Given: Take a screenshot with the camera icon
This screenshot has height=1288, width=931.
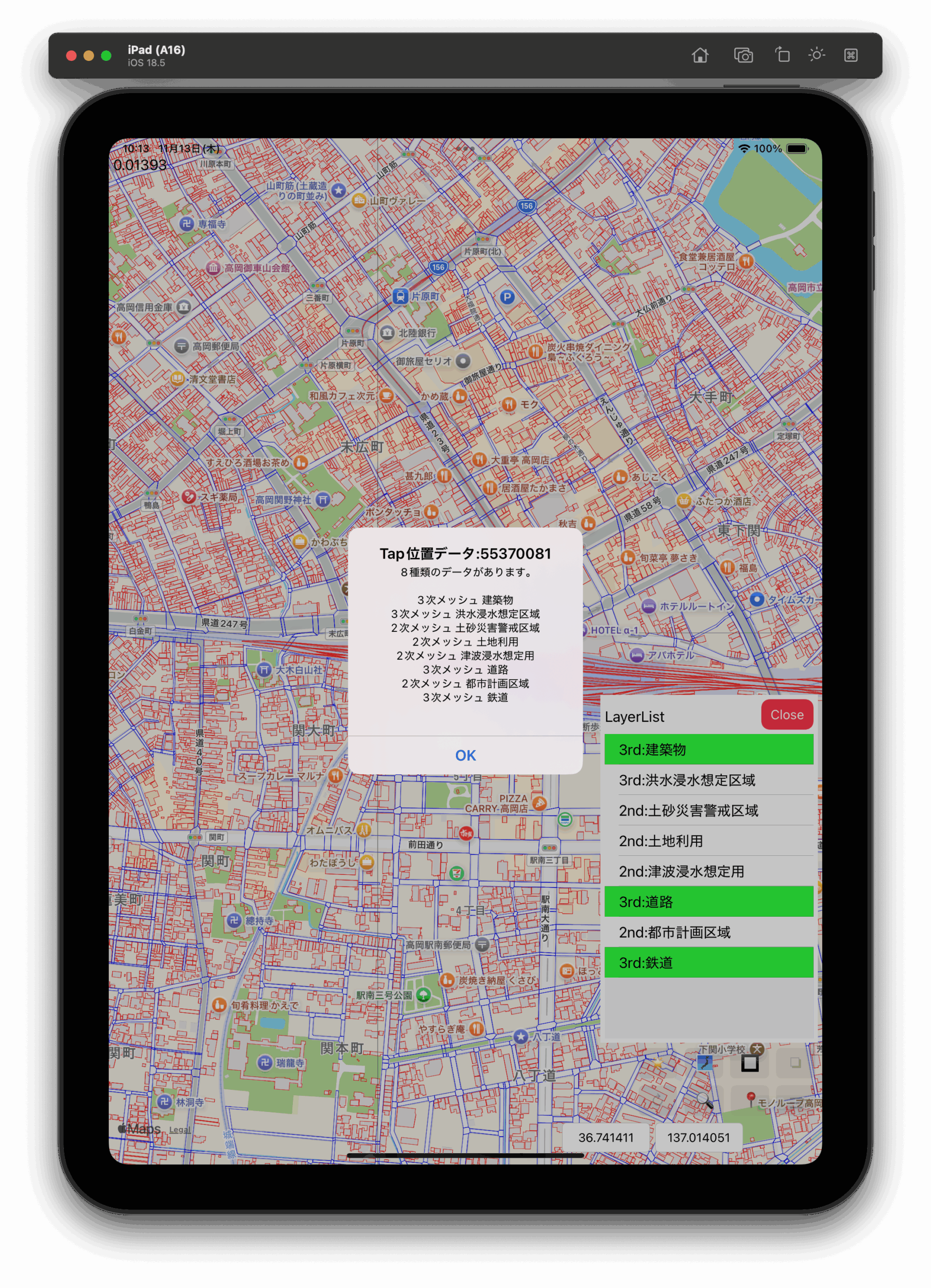Looking at the screenshot, I should click(743, 55).
